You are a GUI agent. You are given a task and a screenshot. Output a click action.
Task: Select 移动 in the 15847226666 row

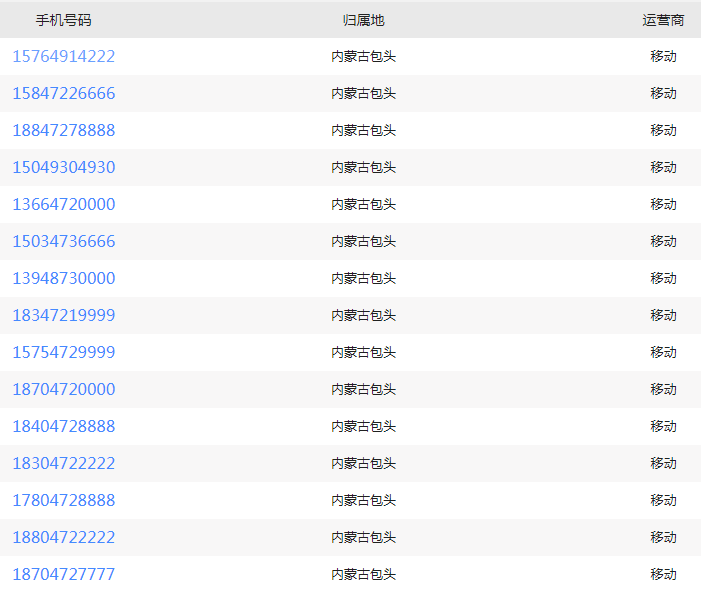[x=663, y=93]
